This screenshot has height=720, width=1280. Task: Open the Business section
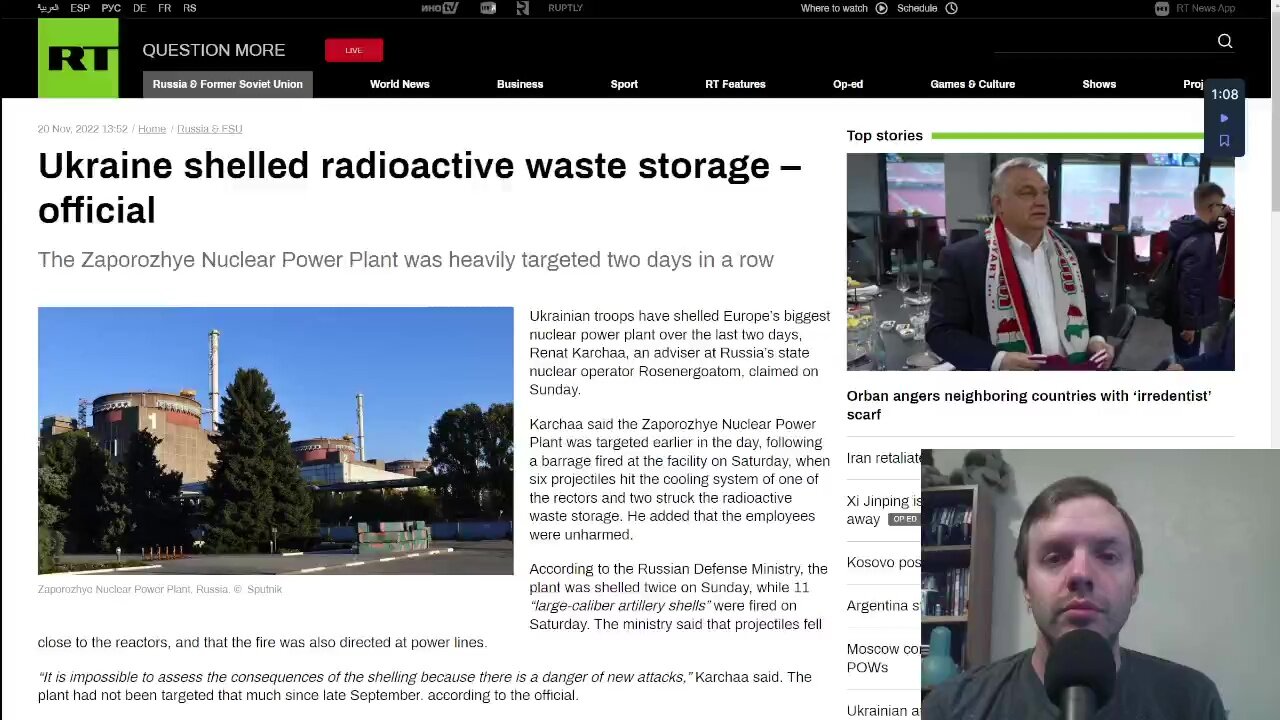point(520,84)
